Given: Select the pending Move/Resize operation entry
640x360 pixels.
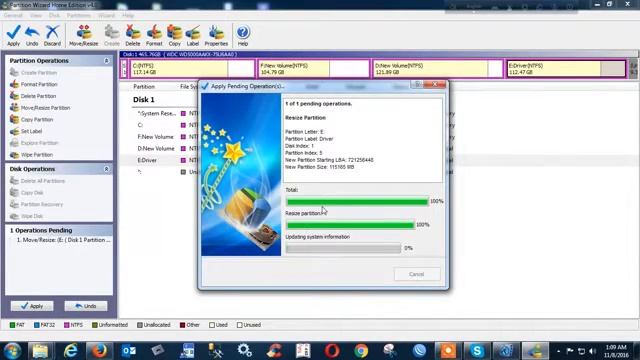Looking at the screenshot, I should pos(63,240).
